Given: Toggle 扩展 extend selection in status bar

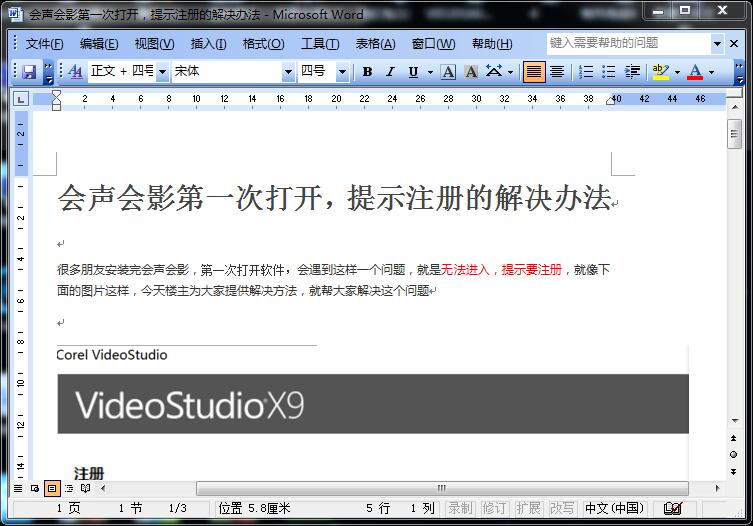Looking at the screenshot, I should point(528,509).
